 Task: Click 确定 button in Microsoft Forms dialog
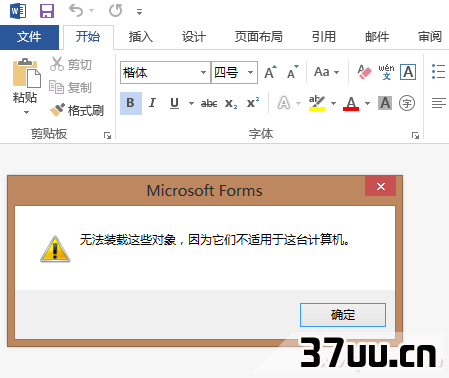(x=343, y=315)
